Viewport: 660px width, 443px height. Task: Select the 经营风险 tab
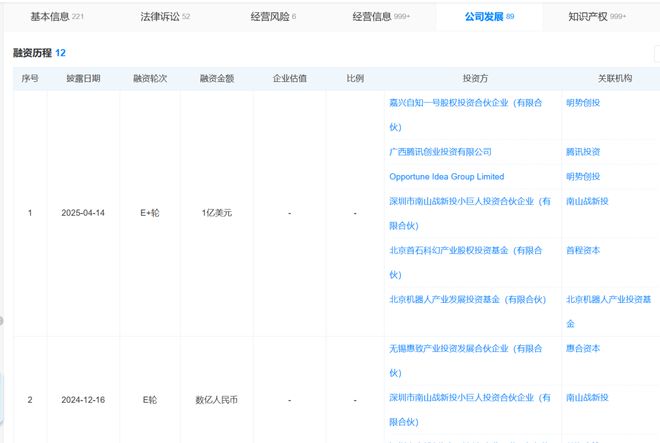273,17
